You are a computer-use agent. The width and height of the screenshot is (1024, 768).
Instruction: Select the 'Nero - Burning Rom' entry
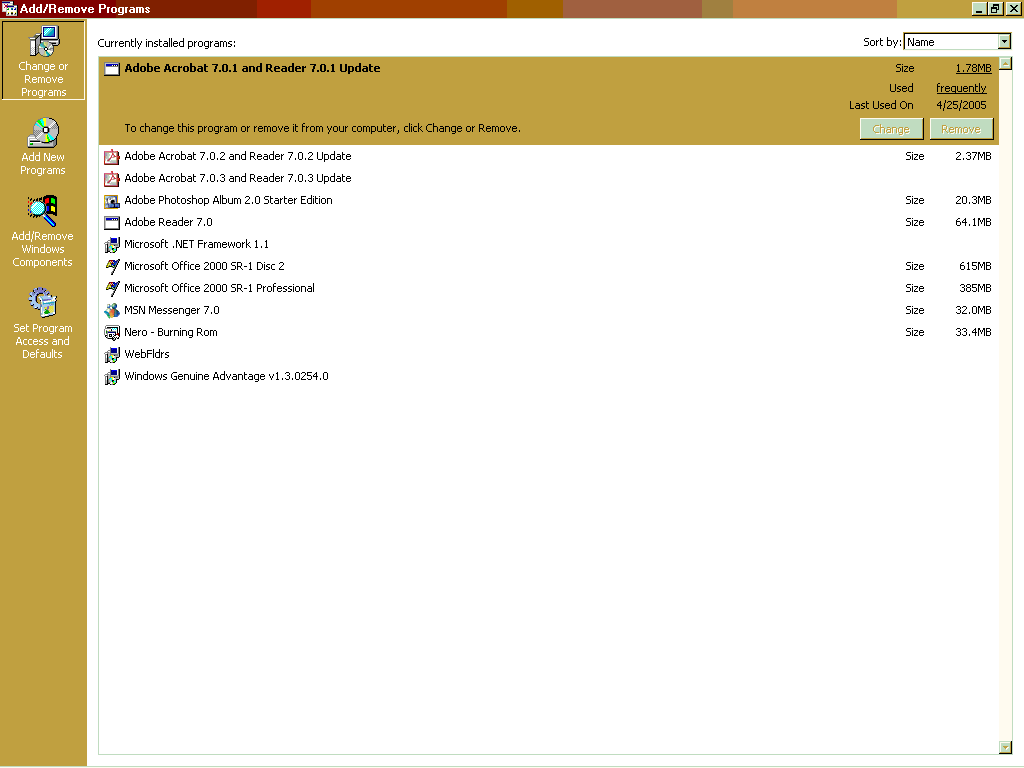click(x=549, y=332)
